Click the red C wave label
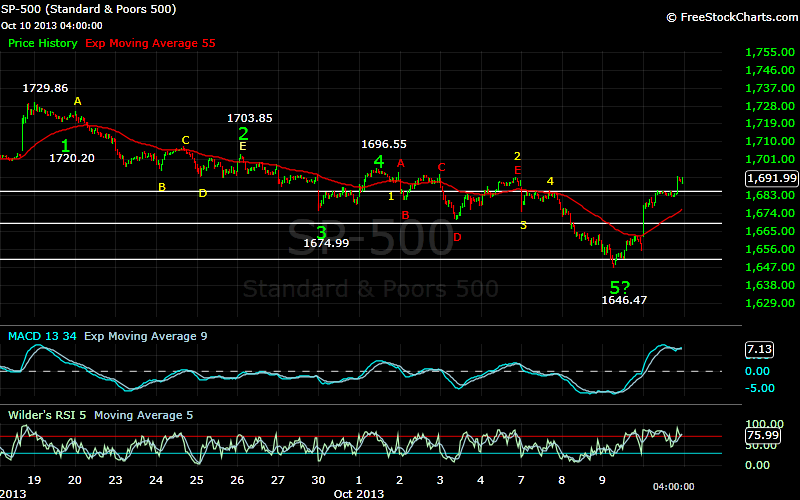 pyautogui.click(x=441, y=167)
